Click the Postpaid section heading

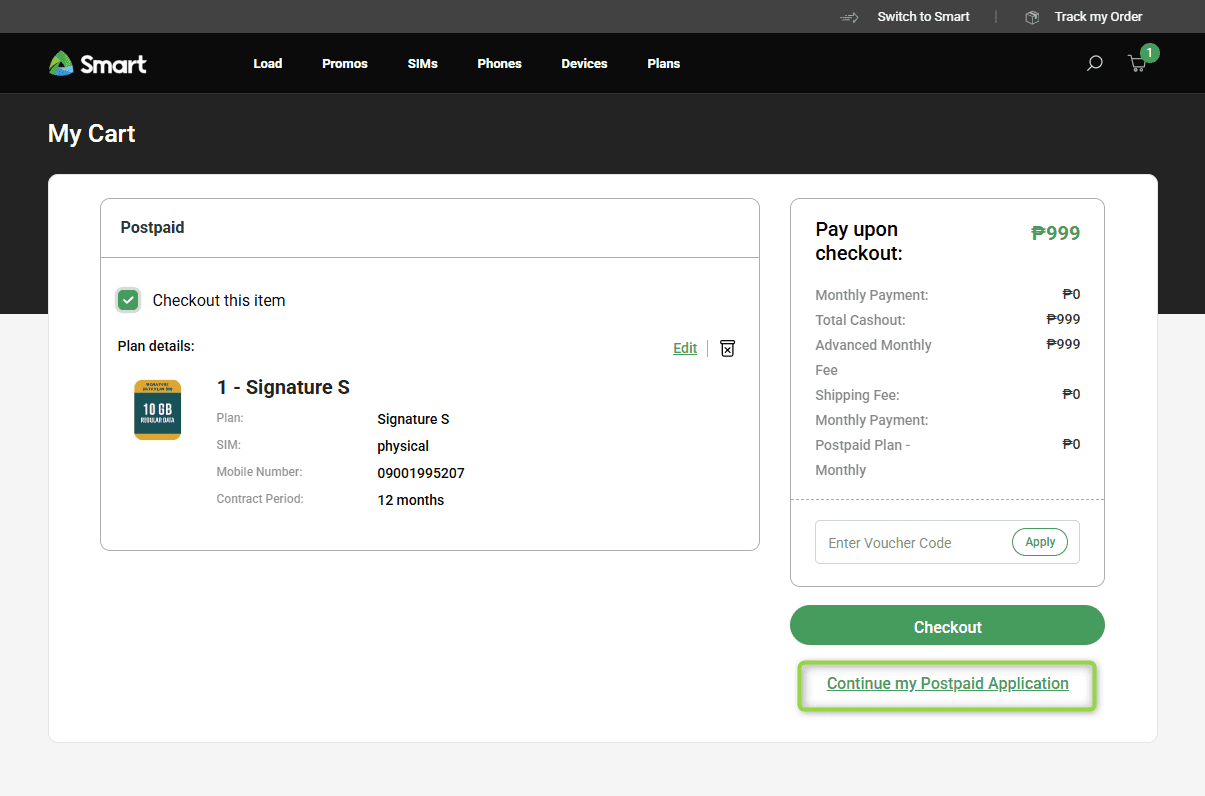153,227
